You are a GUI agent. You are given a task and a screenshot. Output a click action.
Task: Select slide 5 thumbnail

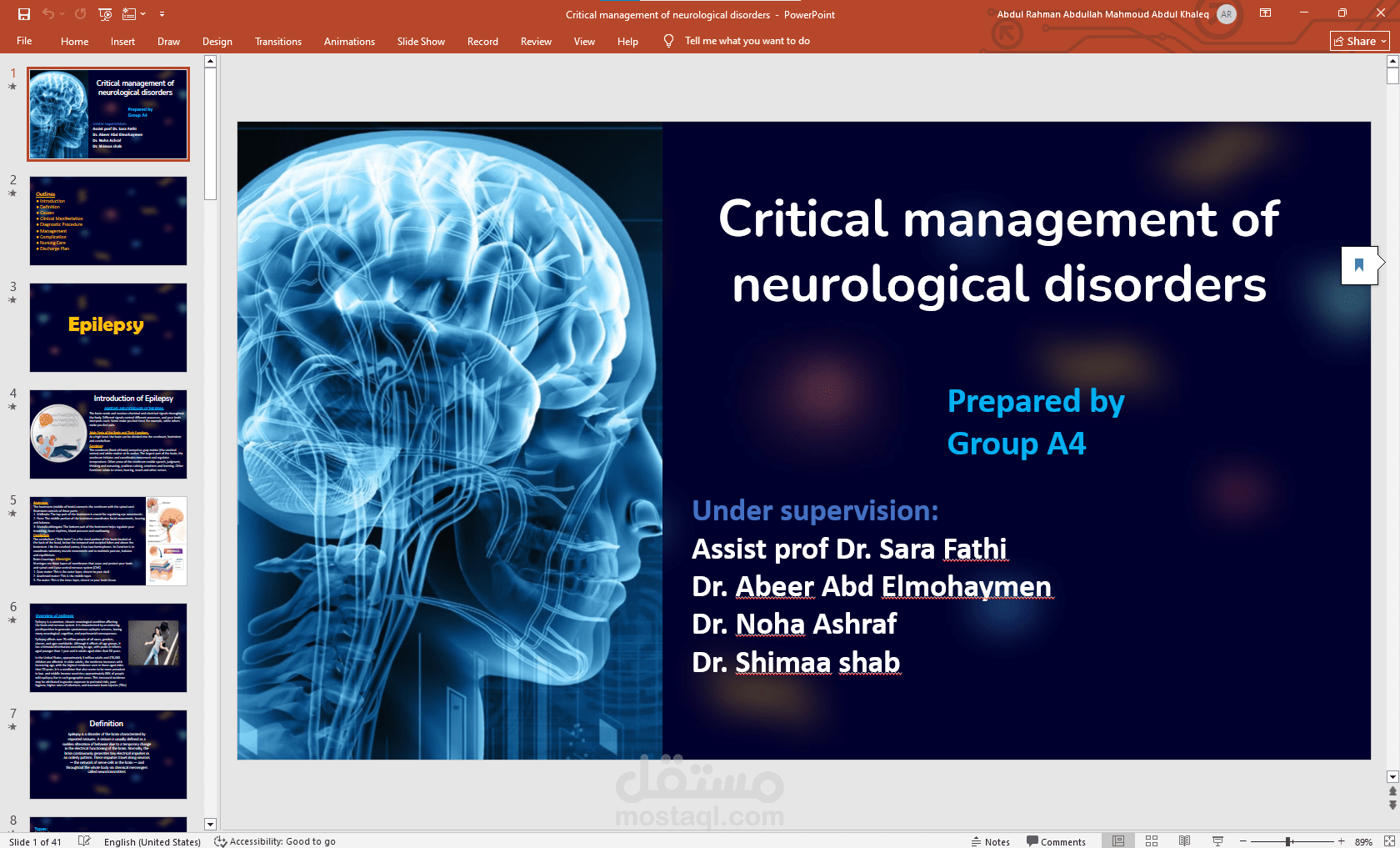coord(108,541)
